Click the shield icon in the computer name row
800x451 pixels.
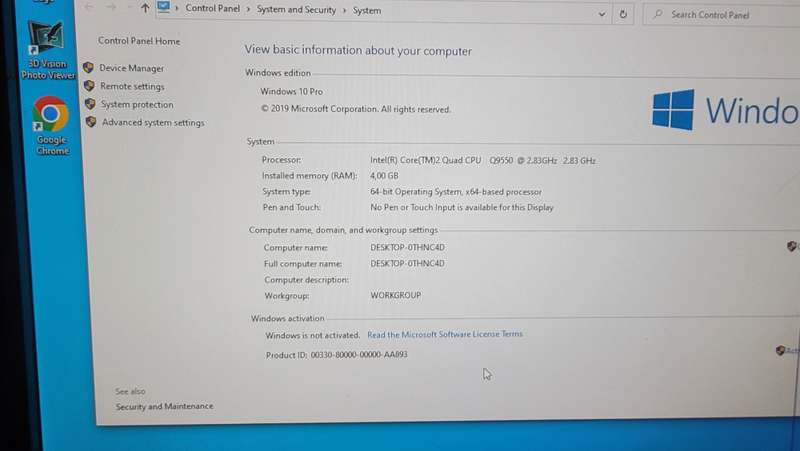point(792,246)
